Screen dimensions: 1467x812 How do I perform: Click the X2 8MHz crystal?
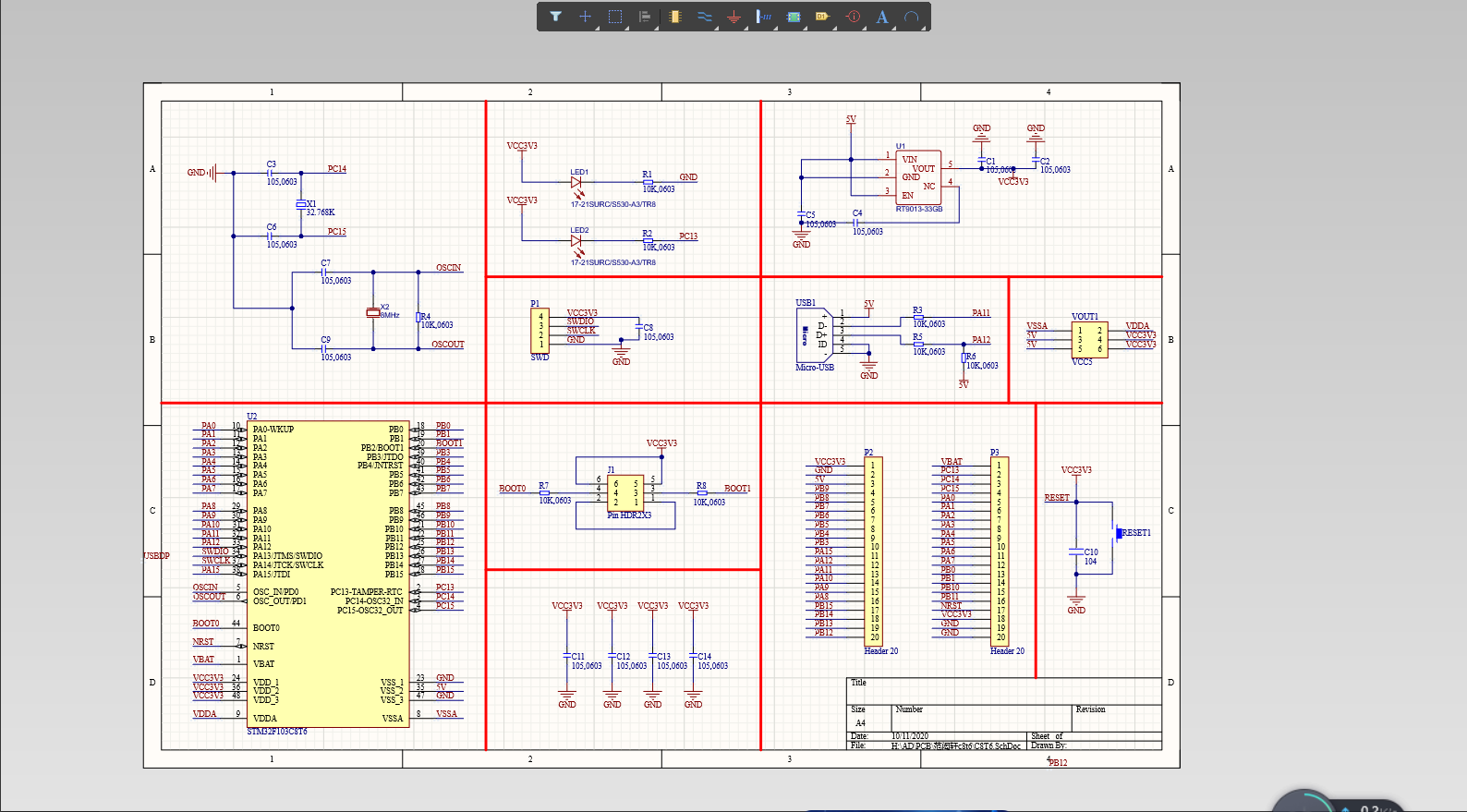tap(373, 312)
